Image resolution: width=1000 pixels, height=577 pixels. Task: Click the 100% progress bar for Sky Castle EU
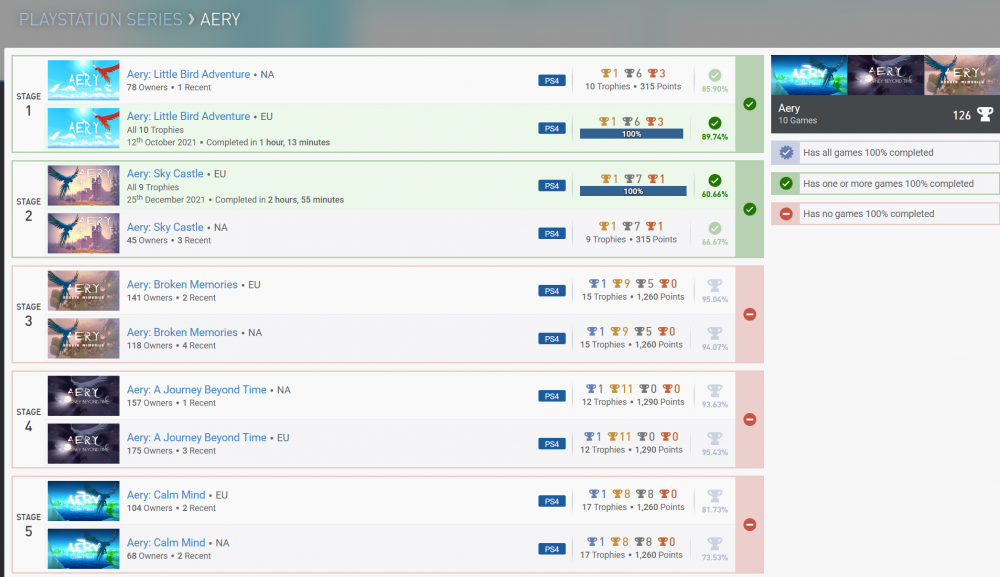point(633,191)
